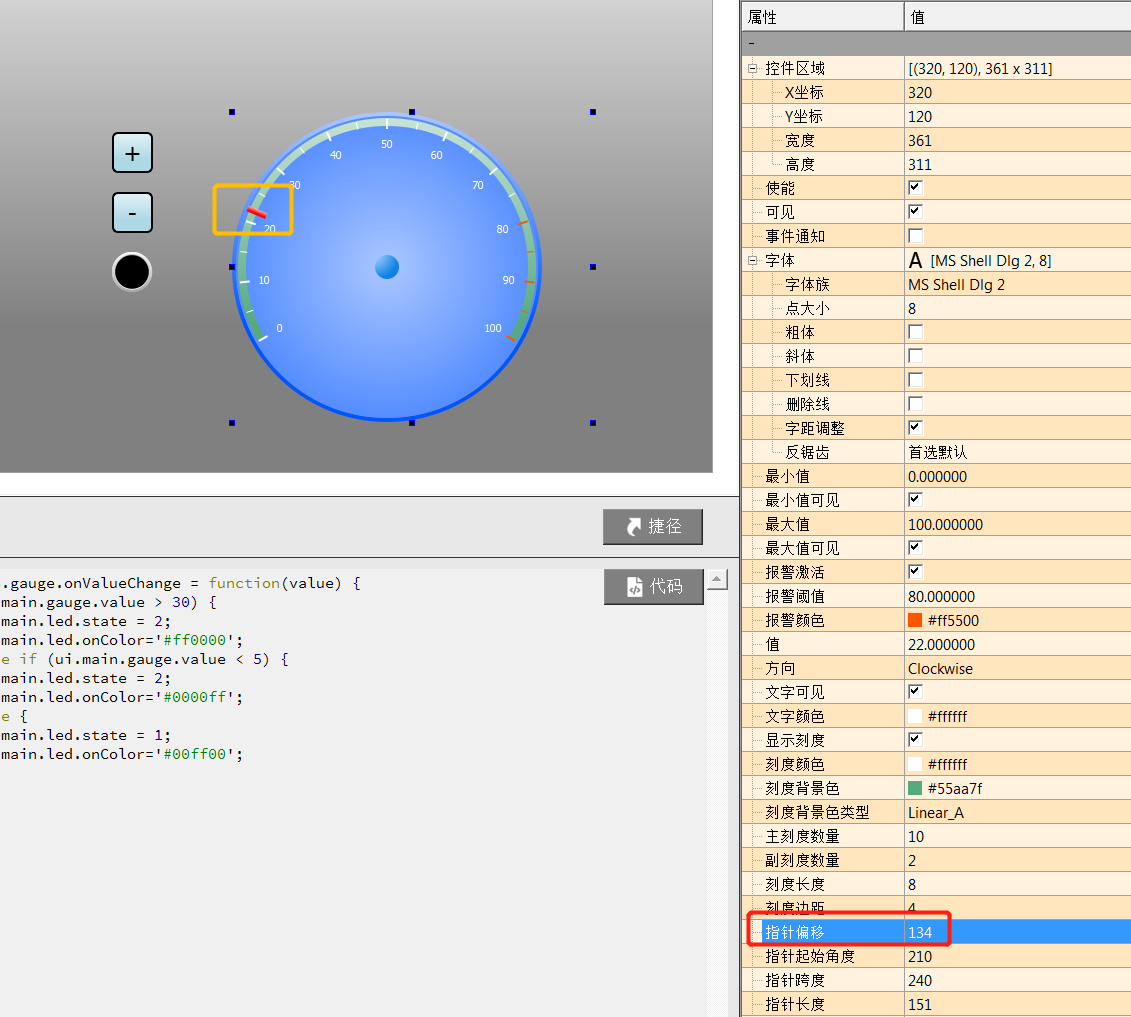Collapse the 字体 property group

pos(752,260)
